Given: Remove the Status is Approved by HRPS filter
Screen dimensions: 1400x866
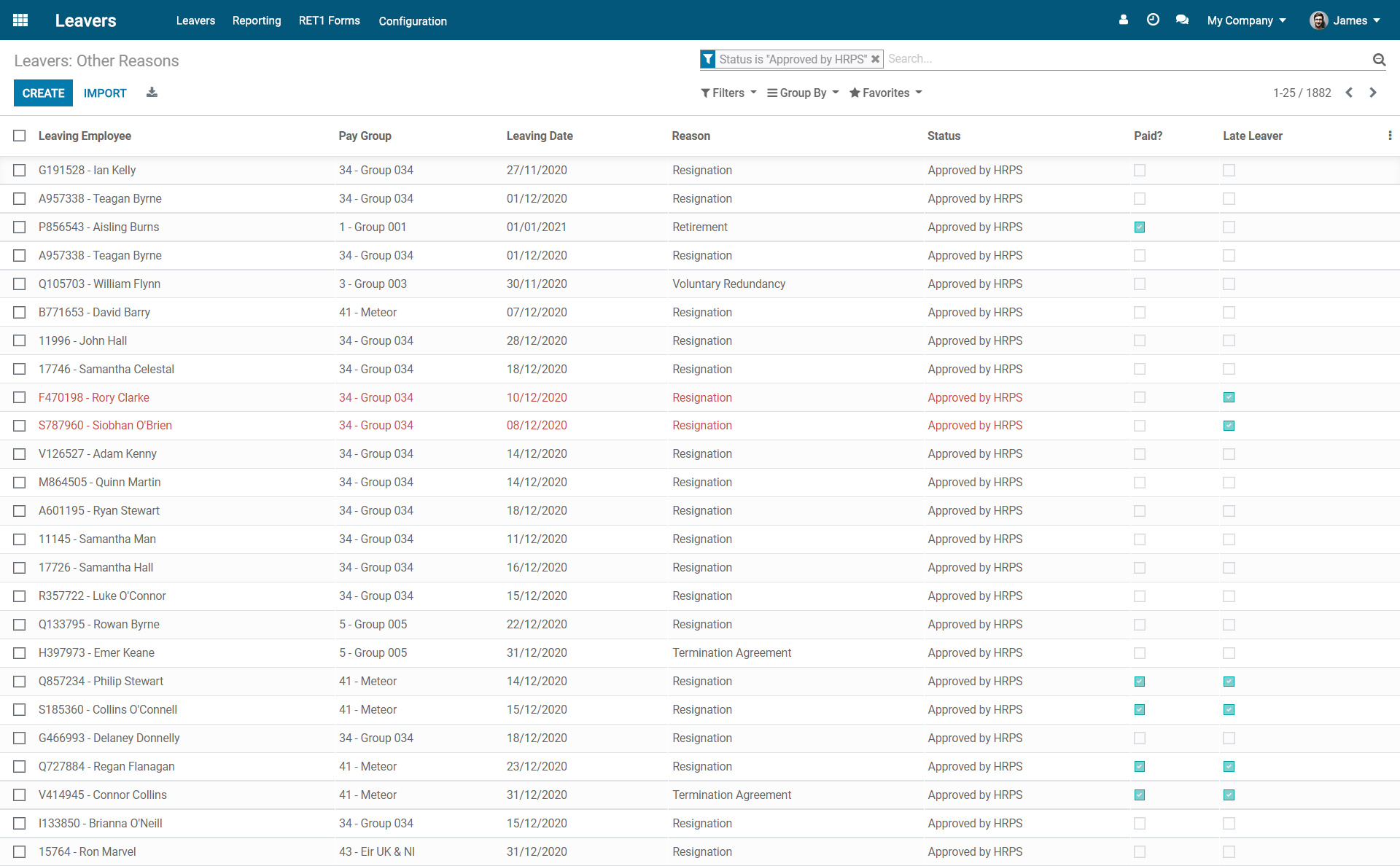Looking at the screenshot, I should coord(875,59).
